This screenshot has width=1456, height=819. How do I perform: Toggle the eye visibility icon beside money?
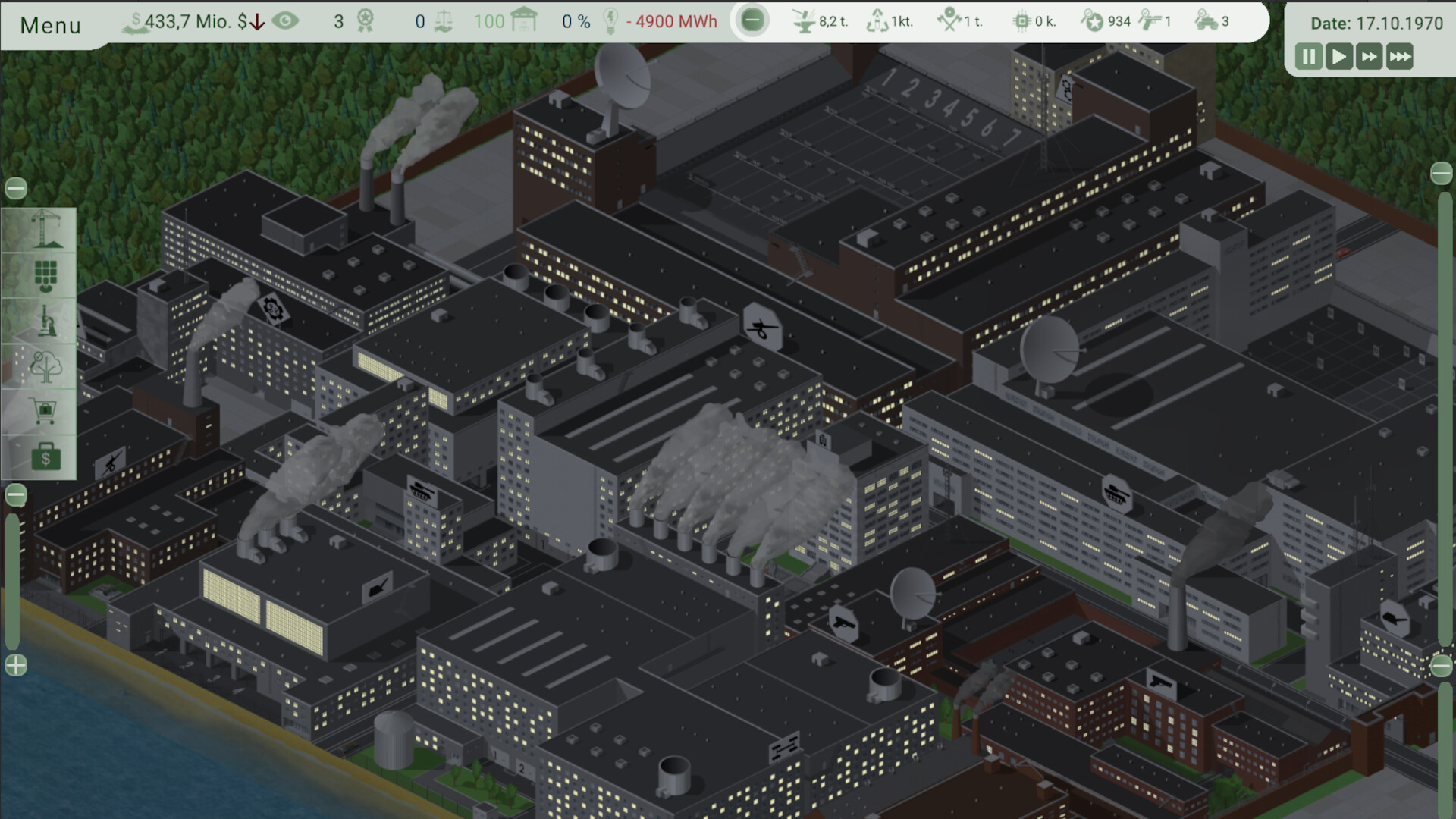(x=285, y=21)
